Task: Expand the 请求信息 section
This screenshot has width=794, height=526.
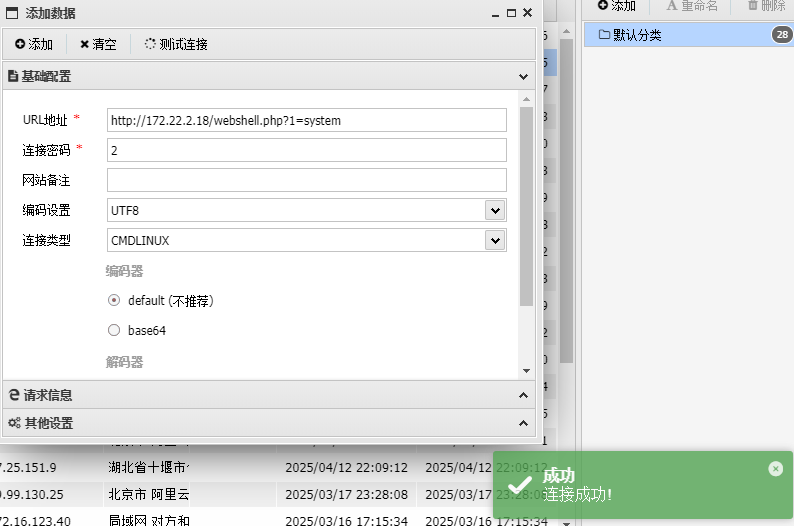Action: (523, 395)
